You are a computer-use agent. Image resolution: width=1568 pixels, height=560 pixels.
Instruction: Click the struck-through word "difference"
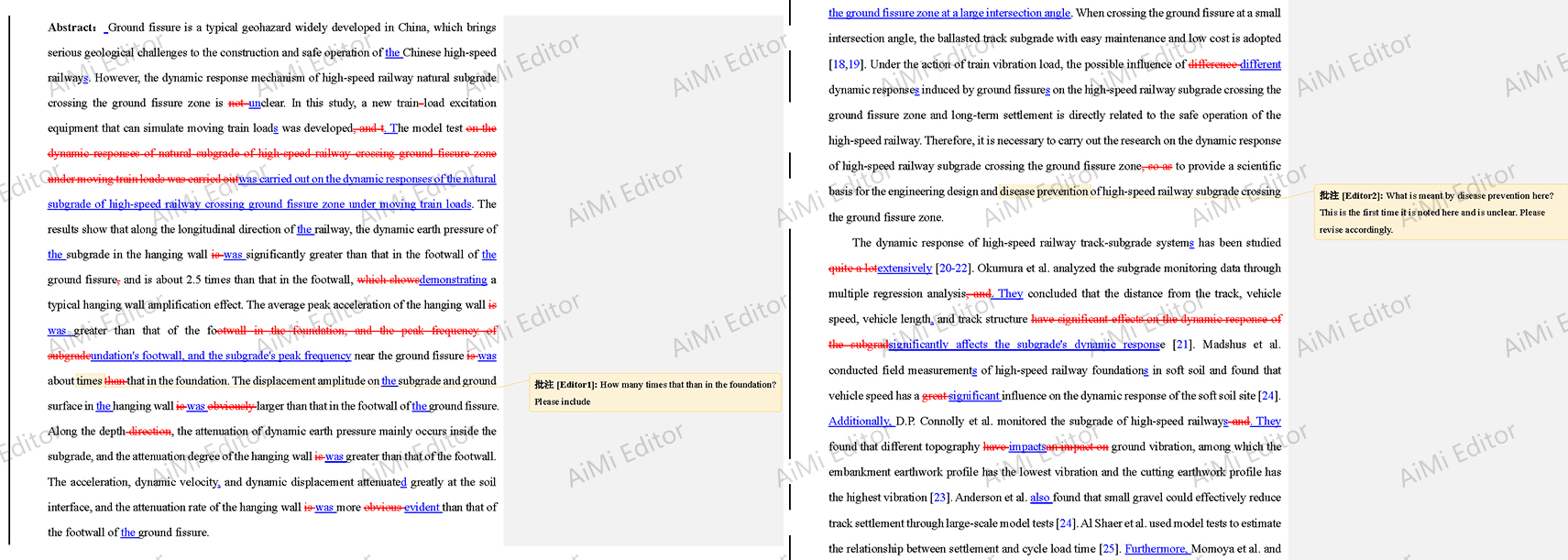coord(1213,64)
